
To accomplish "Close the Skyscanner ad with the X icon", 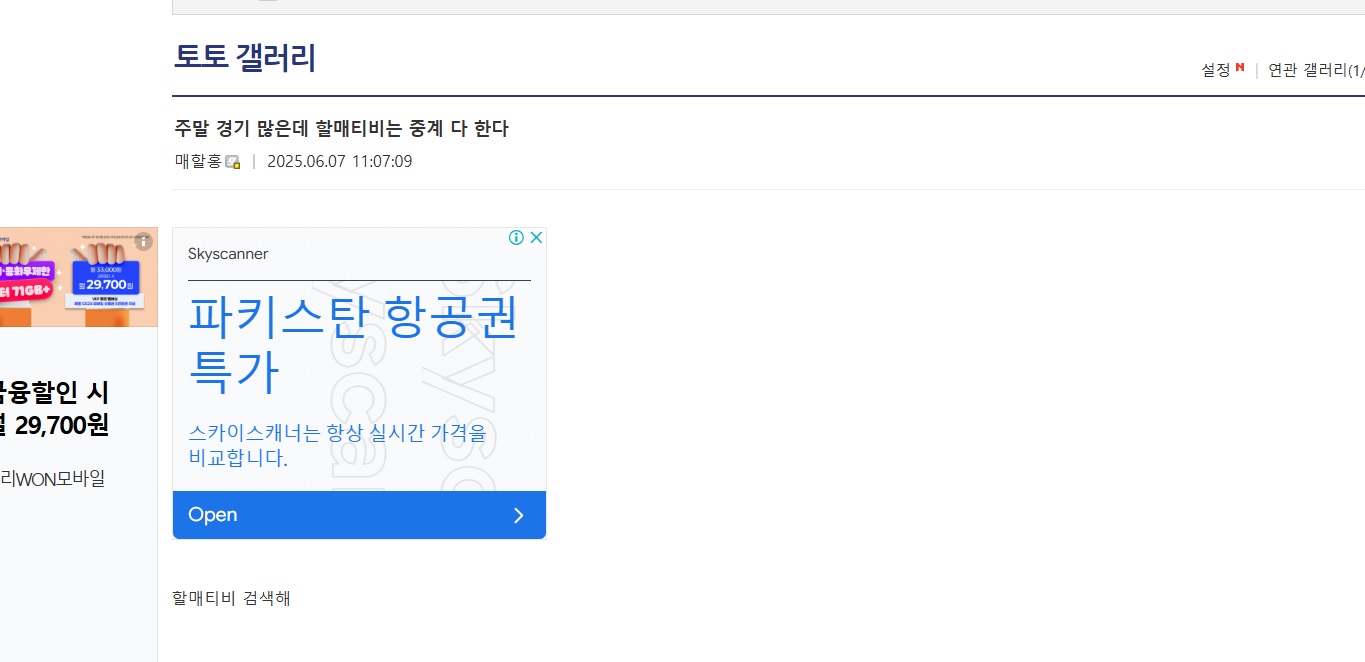I will point(536,238).
